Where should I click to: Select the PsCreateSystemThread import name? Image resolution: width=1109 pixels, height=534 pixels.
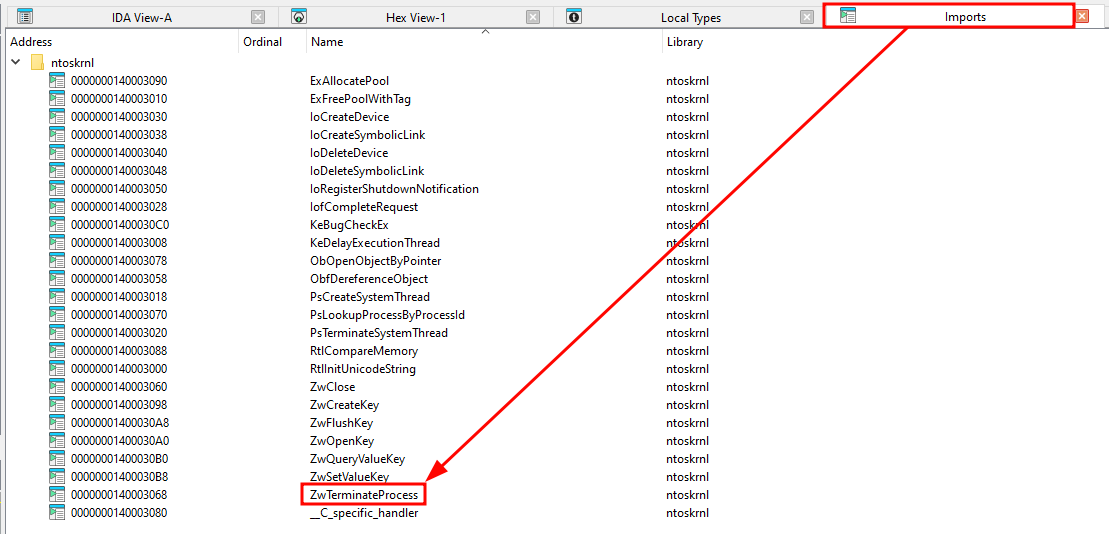(x=369, y=296)
